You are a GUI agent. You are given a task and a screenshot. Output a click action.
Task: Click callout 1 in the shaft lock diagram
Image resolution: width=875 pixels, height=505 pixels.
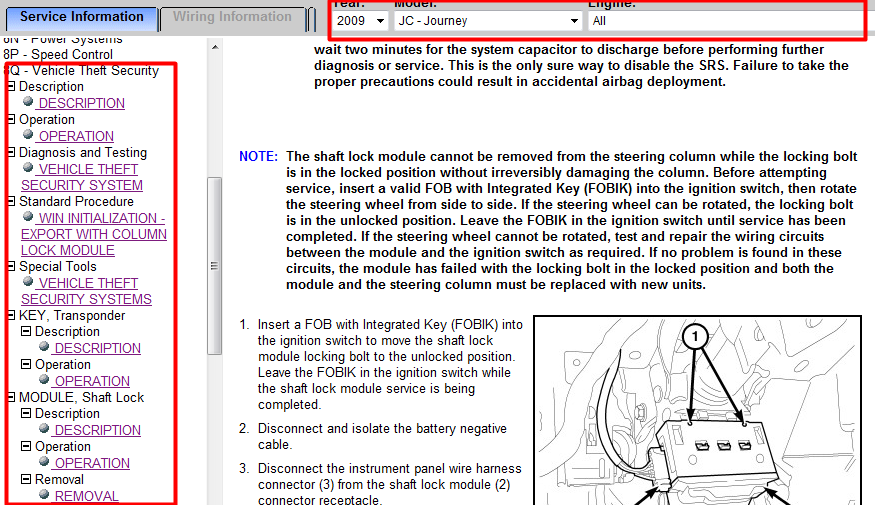pos(695,336)
